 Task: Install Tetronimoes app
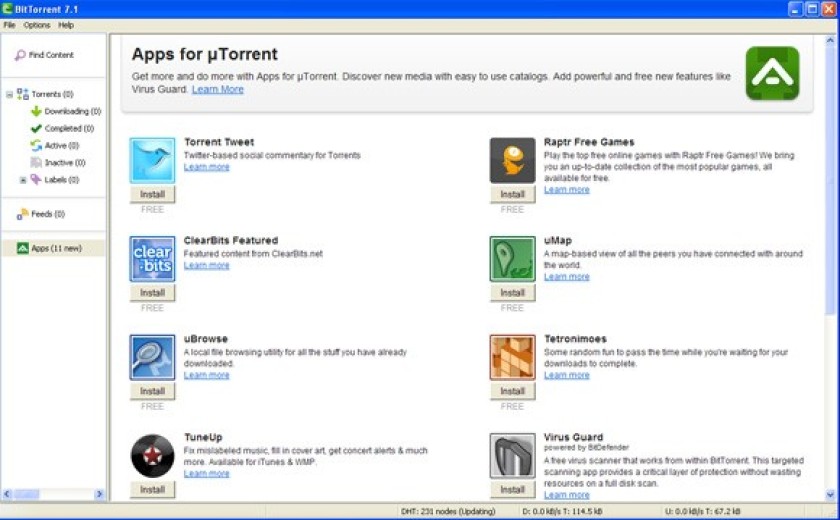512,391
